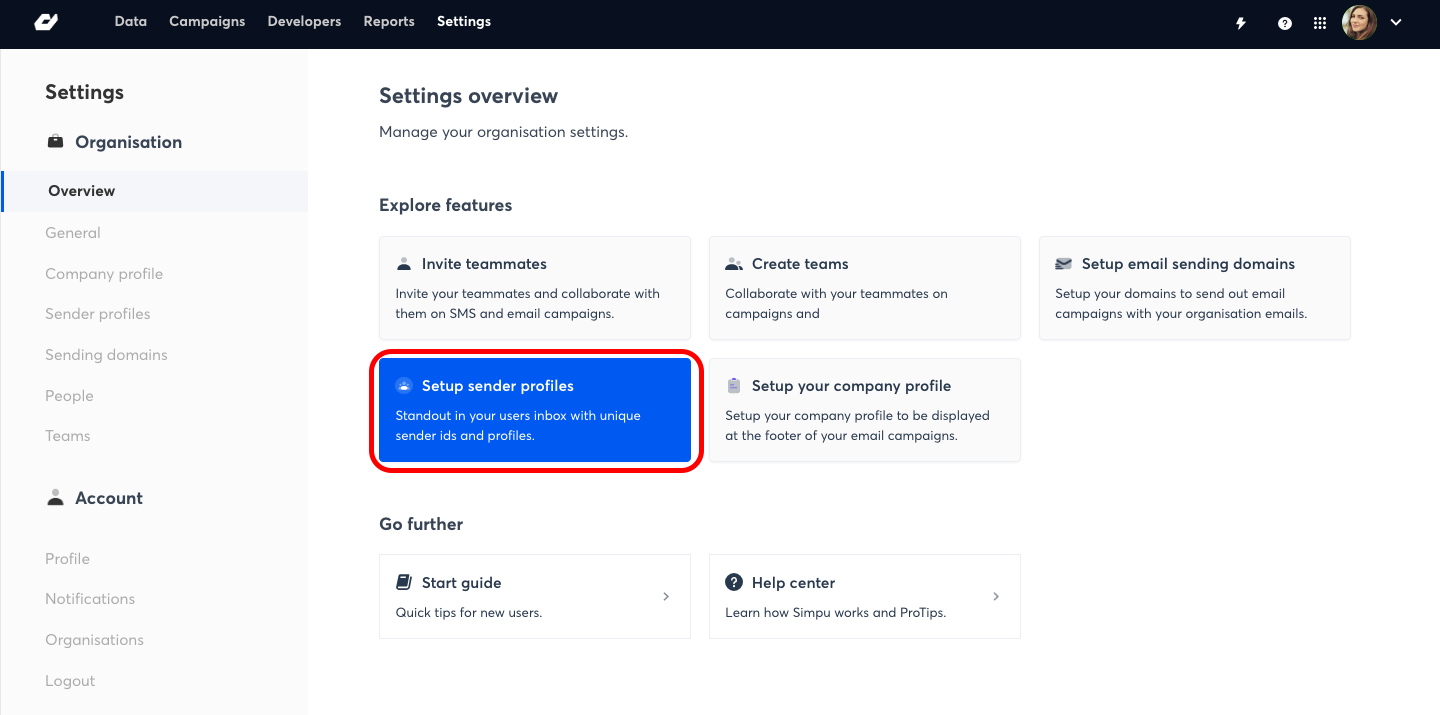Image resolution: width=1440 pixels, height=715 pixels.
Task: Open the Invite teammates card
Action: (x=535, y=288)
